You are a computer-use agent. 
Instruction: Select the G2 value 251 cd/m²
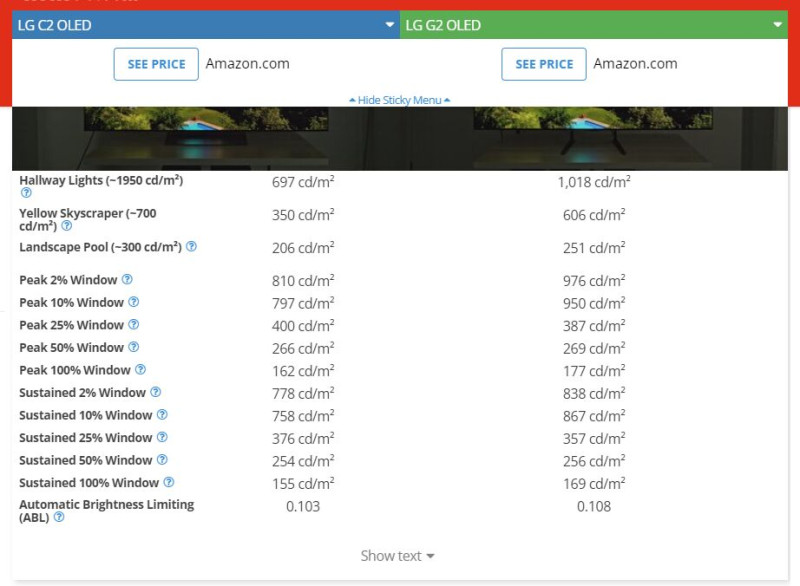[594, 247]
